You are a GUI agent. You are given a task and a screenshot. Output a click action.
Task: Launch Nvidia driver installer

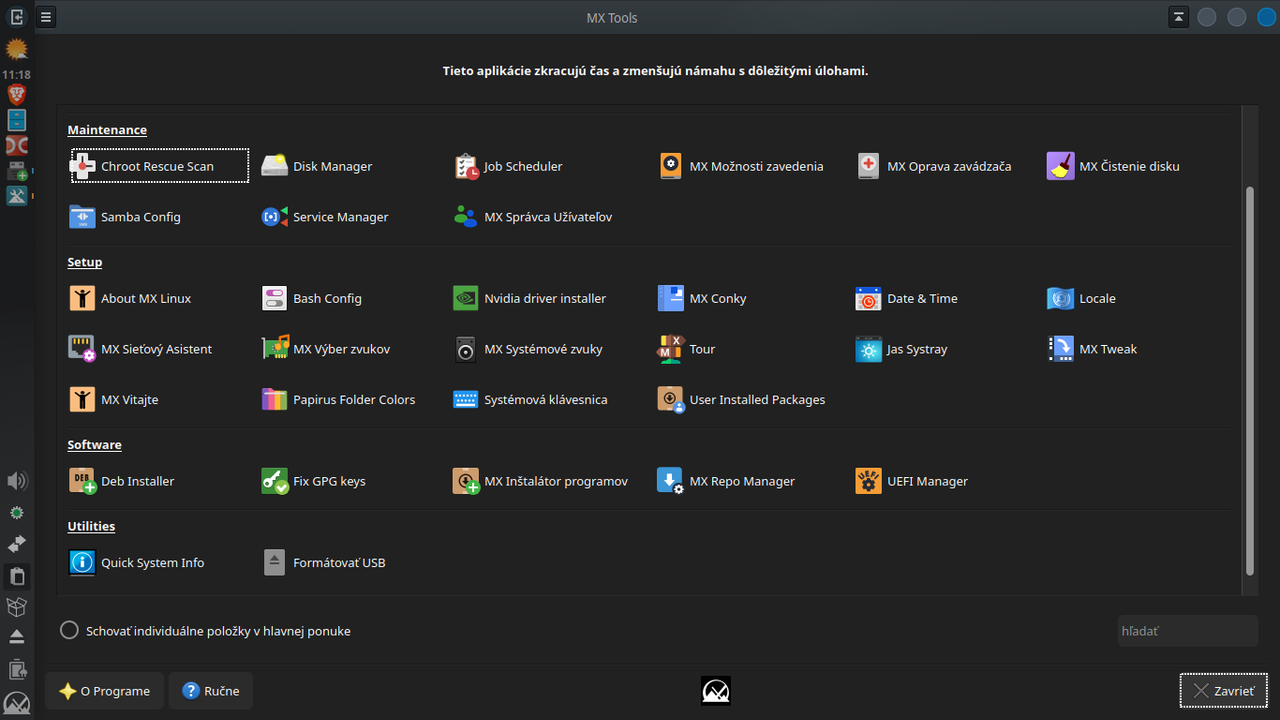click(530, 298)
